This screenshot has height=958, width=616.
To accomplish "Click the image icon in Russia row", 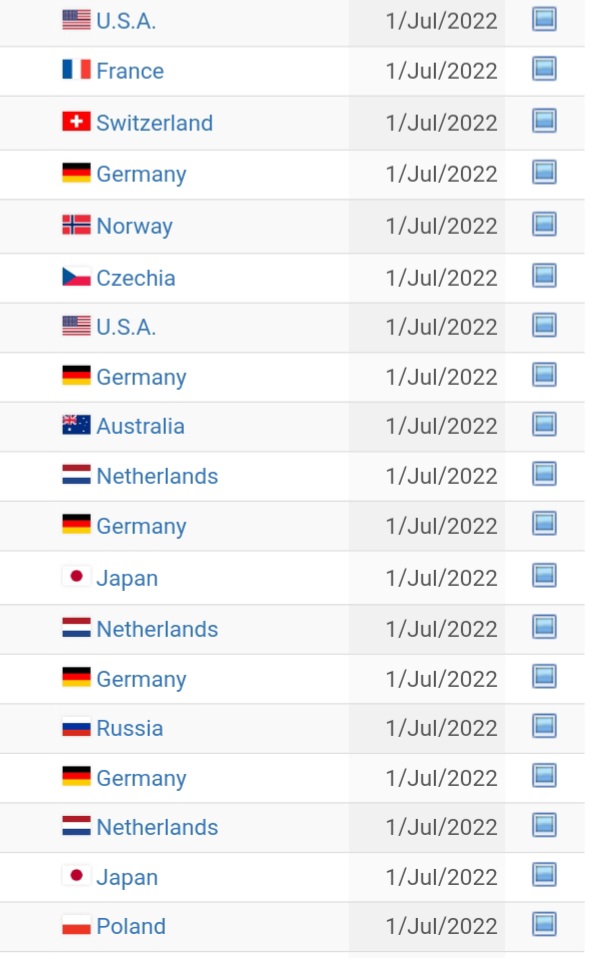I will pyautogui.click(x=544, y=726).
